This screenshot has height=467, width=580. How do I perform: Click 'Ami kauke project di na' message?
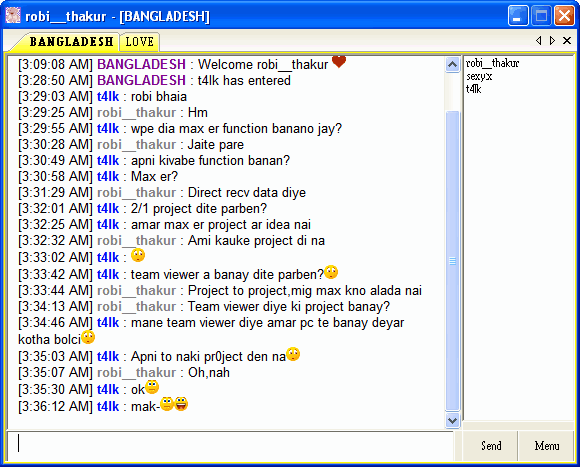pyautogui.click(x=256, y=241)
